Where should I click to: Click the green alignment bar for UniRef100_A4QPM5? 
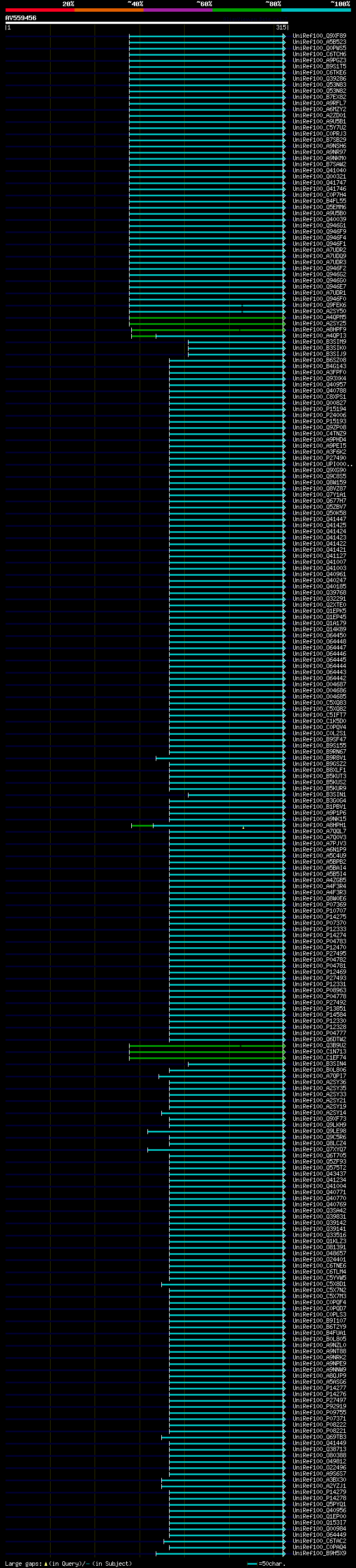[207, 317]
